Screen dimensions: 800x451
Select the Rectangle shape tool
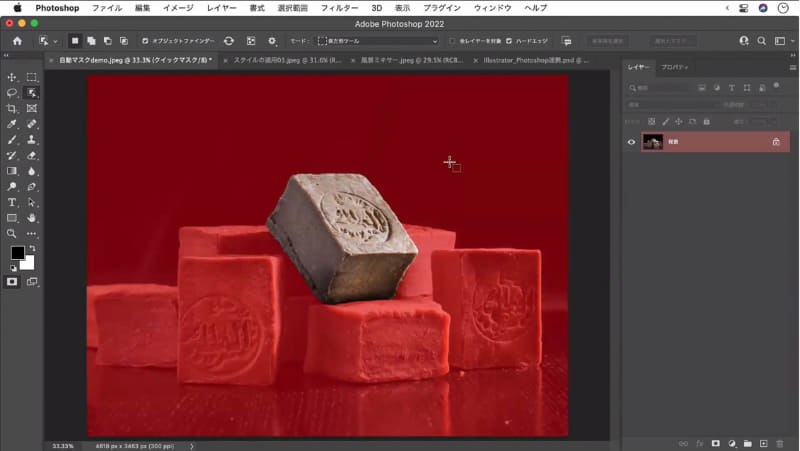click(11, 218)
